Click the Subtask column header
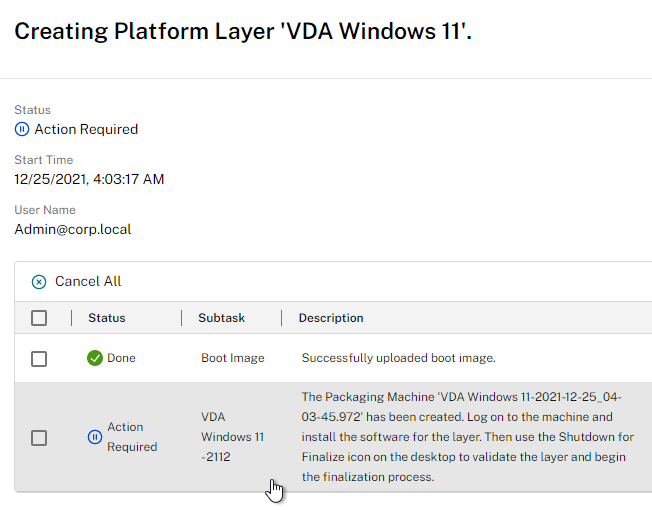The image size is (652, 510). tap(222, 318)
